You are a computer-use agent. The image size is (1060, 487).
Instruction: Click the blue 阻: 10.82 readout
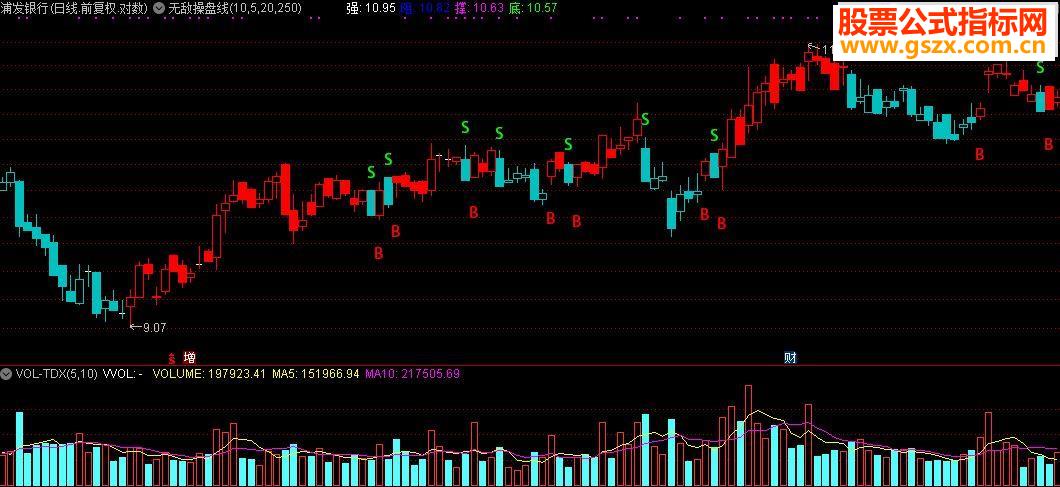click(x=426, y=9)
